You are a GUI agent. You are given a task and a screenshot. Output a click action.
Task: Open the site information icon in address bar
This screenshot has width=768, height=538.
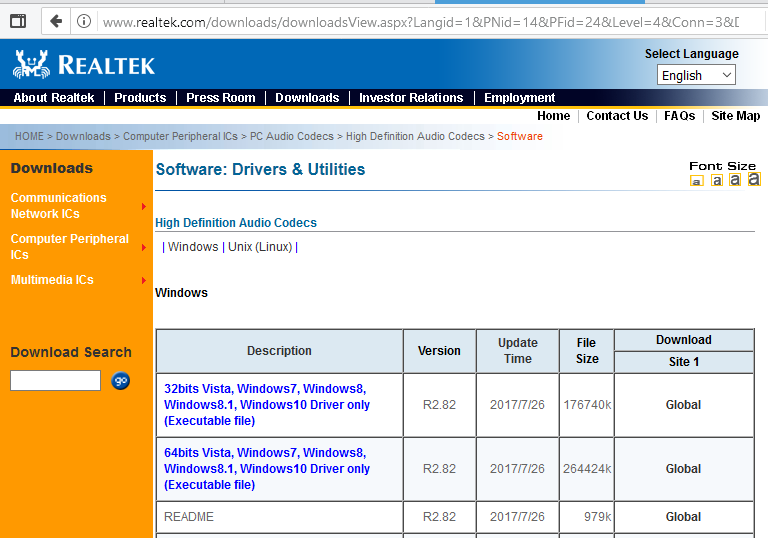point(84,21)
